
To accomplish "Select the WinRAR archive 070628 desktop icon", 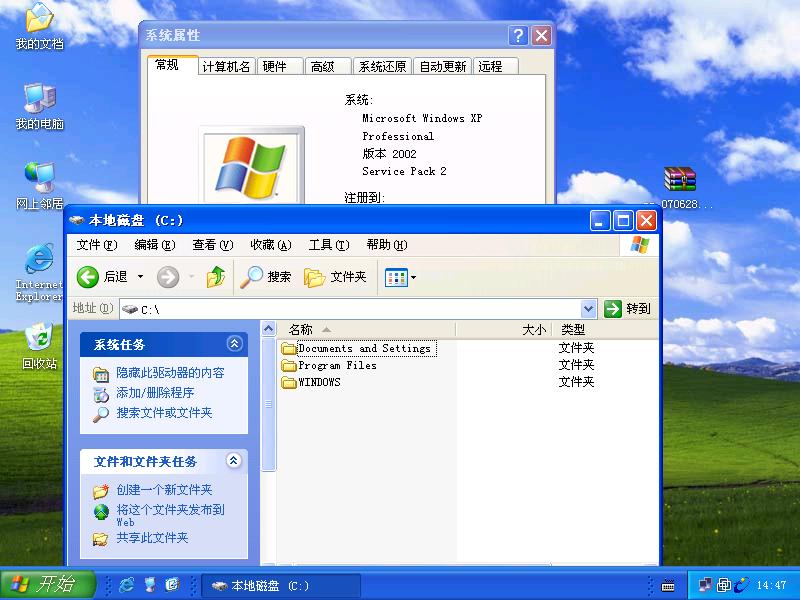I will point(680,188).
